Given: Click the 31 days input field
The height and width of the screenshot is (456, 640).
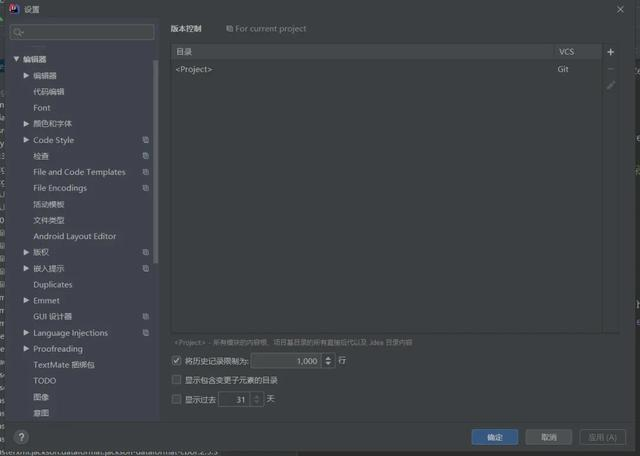Looking at the screenshot, I should (235, 399).
